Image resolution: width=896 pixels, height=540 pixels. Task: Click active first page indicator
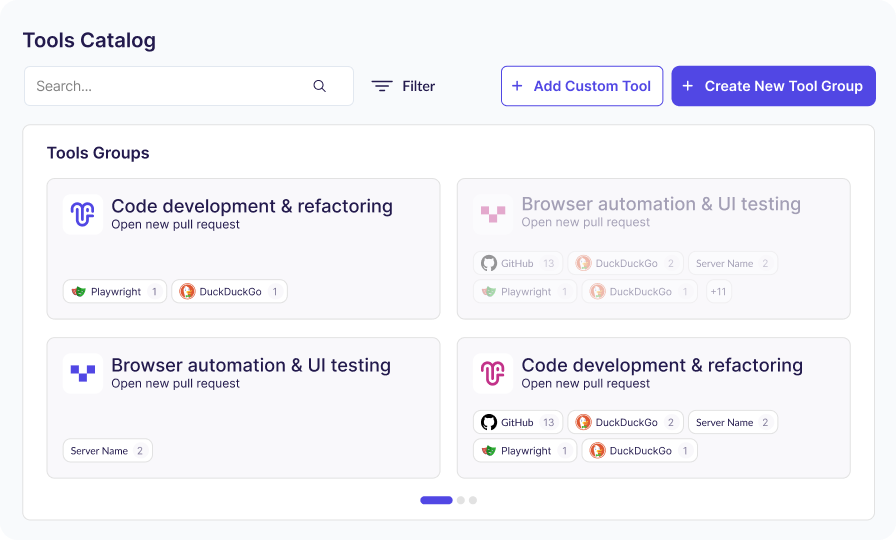[436, 500]
